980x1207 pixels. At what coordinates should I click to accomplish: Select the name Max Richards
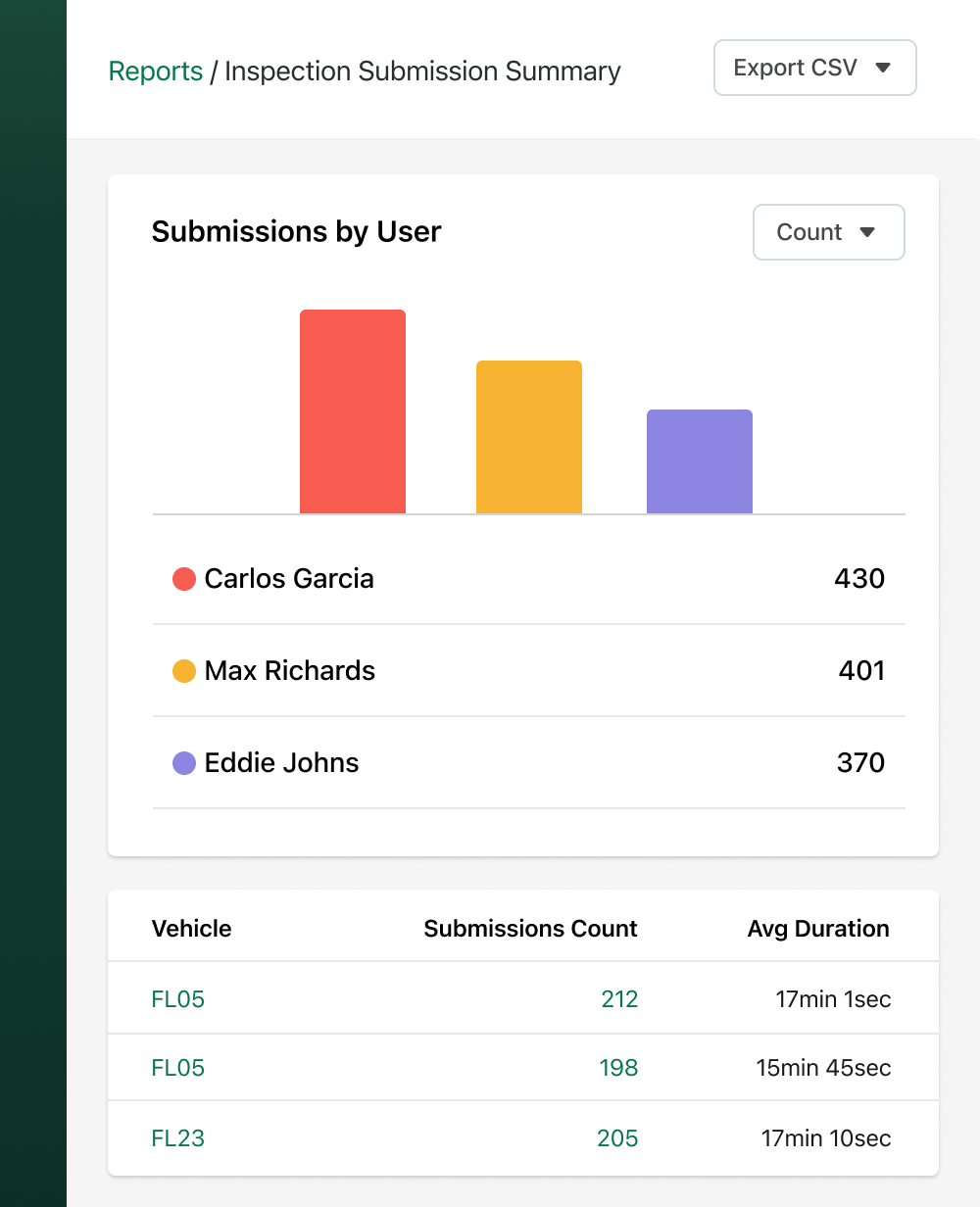pyautogui.click(x=290, y=670)
